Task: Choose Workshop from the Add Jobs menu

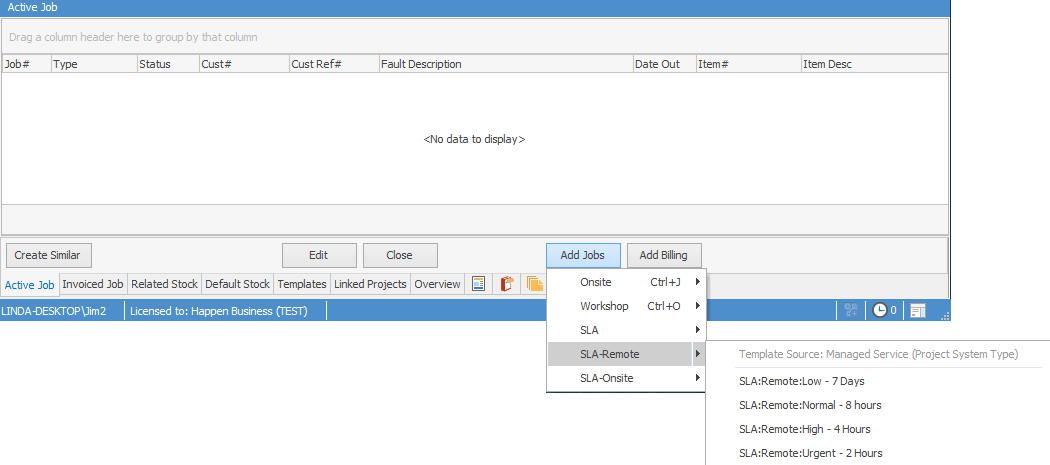Action: [627, 306]
